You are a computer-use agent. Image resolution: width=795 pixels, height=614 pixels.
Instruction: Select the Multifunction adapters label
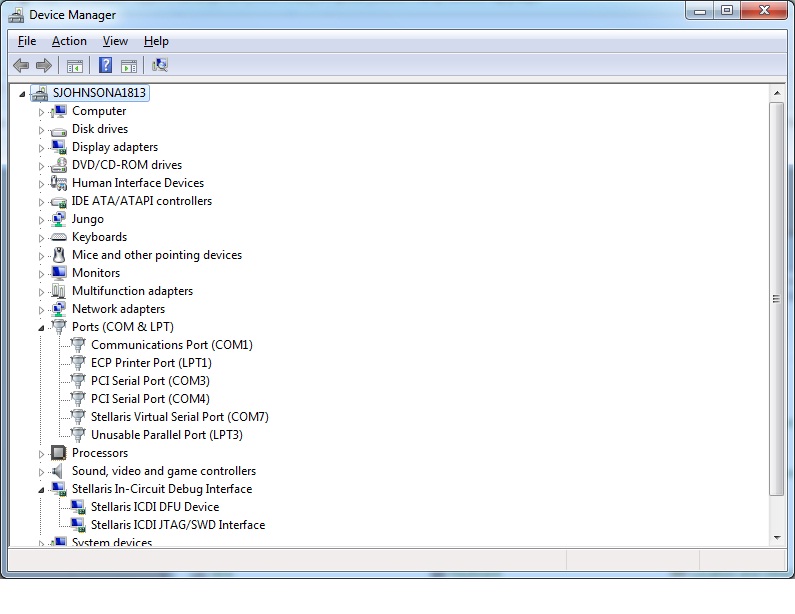(x=132, y=291)
